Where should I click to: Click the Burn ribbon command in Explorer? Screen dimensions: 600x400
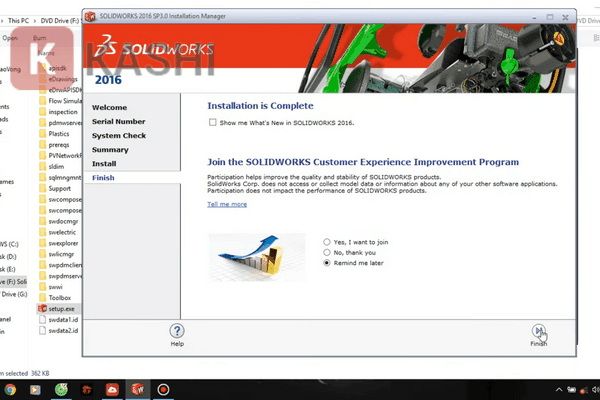[x=39, y=38]
